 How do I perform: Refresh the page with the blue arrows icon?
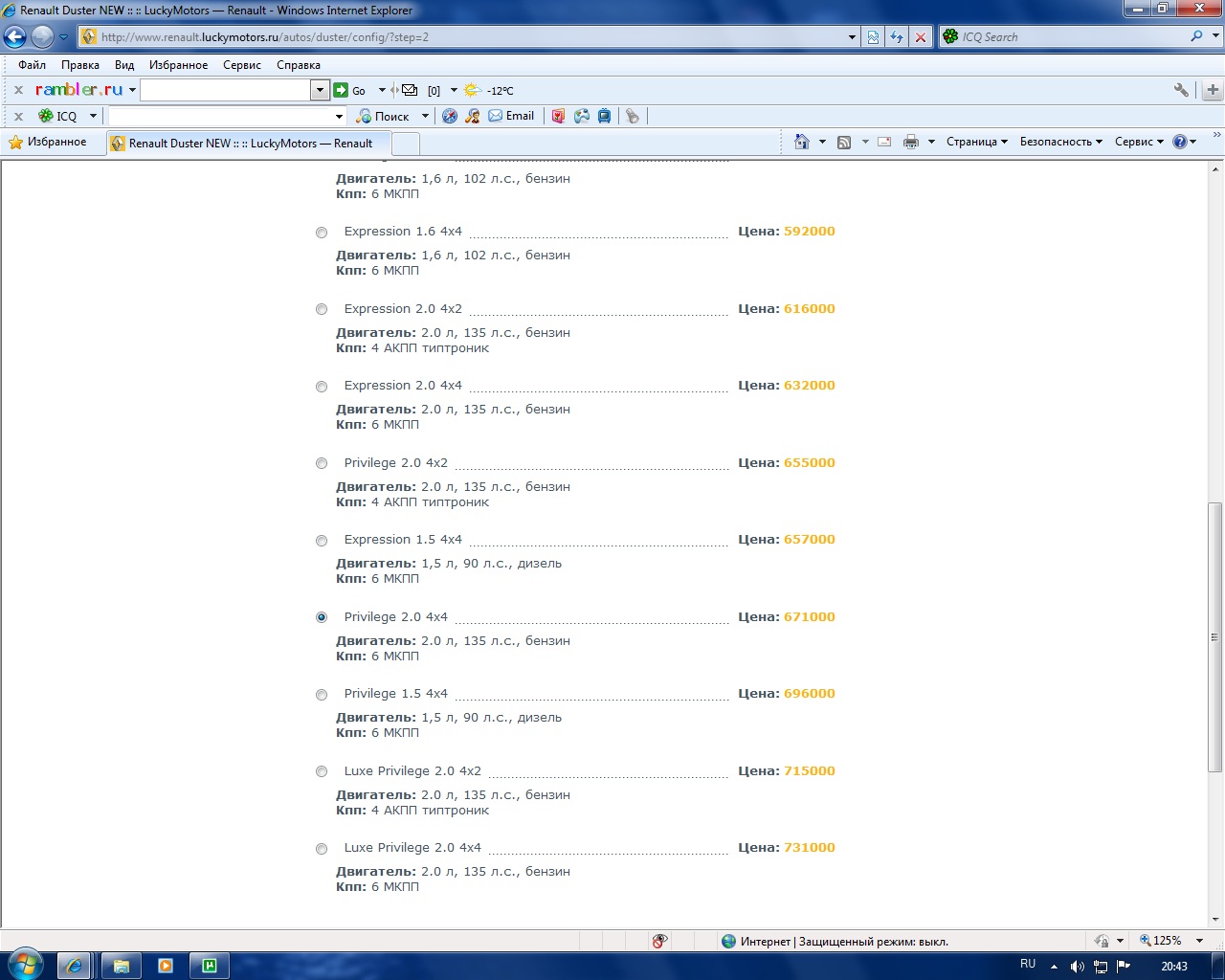coord(897,37)
